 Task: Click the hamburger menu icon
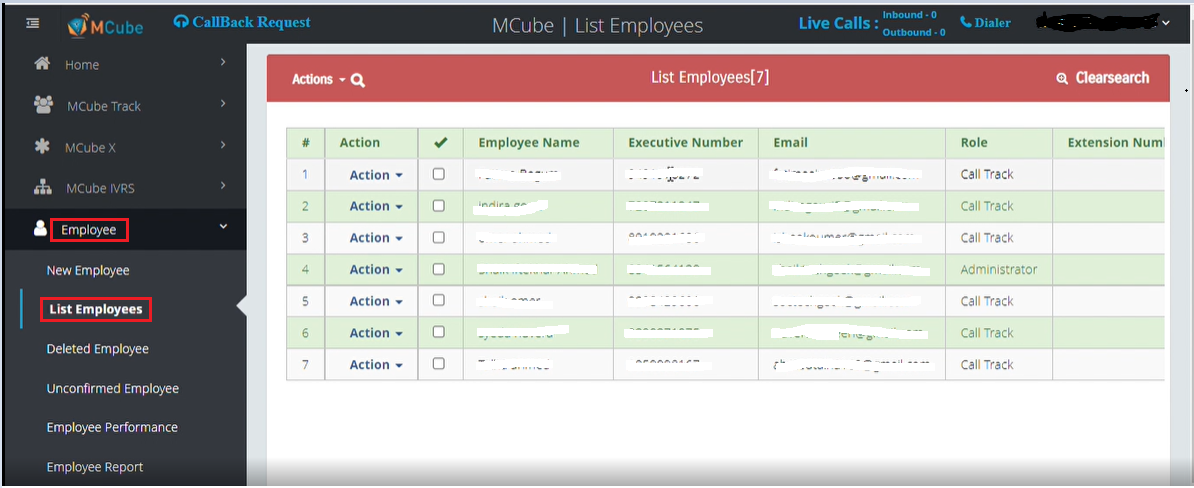[33, 24]
